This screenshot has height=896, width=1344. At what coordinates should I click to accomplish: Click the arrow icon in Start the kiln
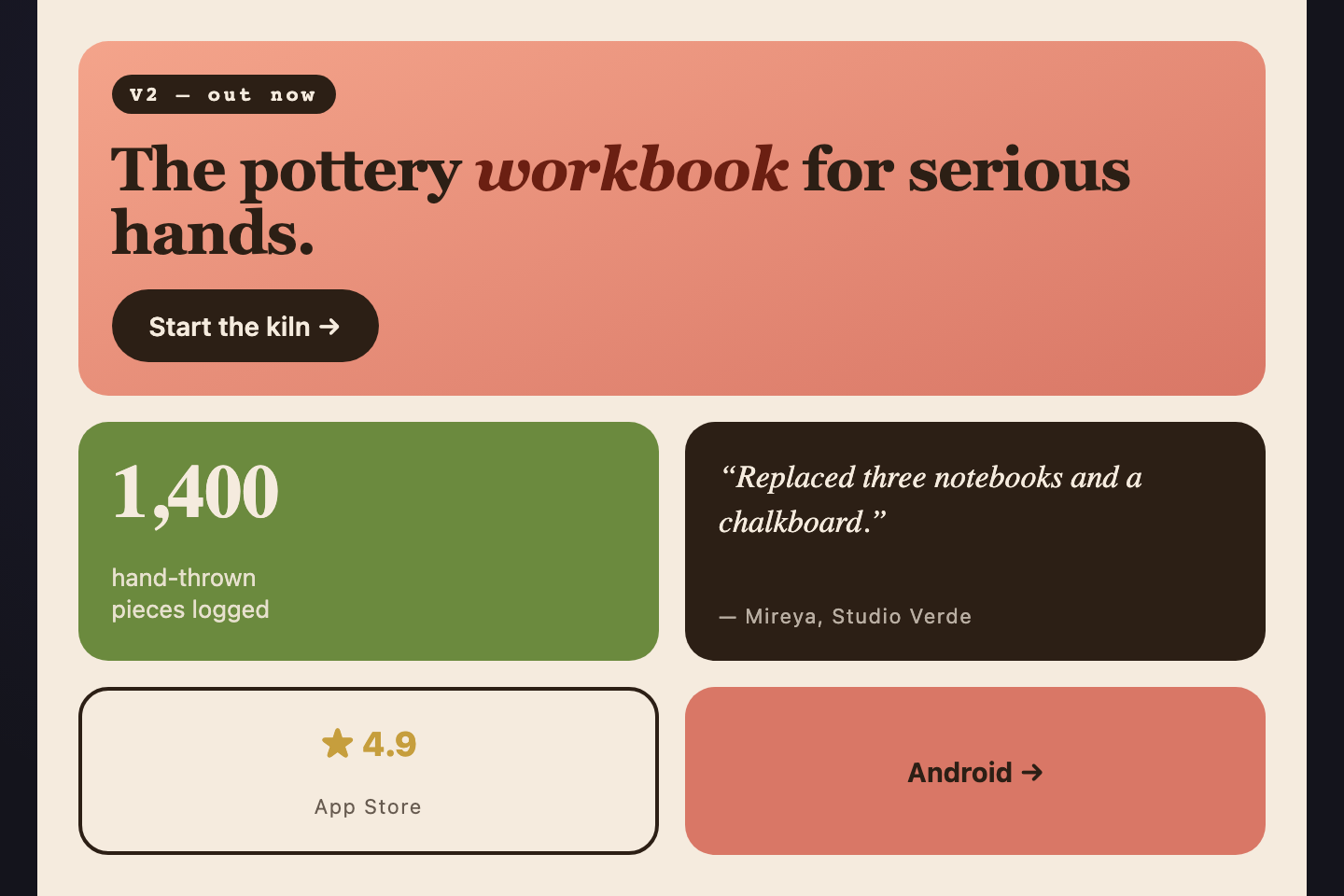pos(329,327)
